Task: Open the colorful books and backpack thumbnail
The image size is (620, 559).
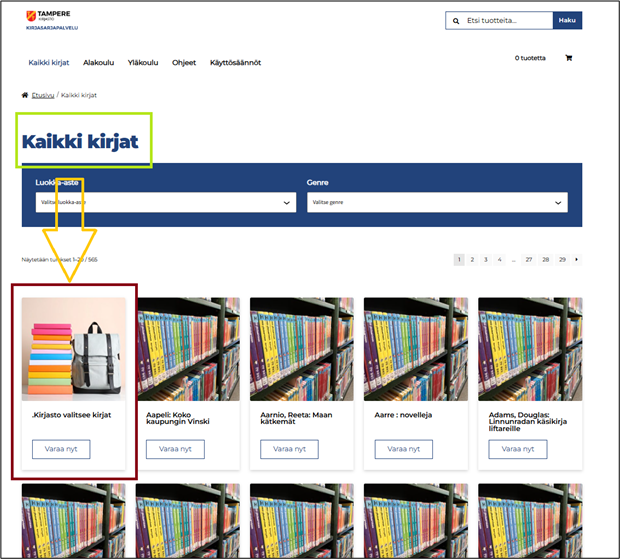Action: click(73, 348)
